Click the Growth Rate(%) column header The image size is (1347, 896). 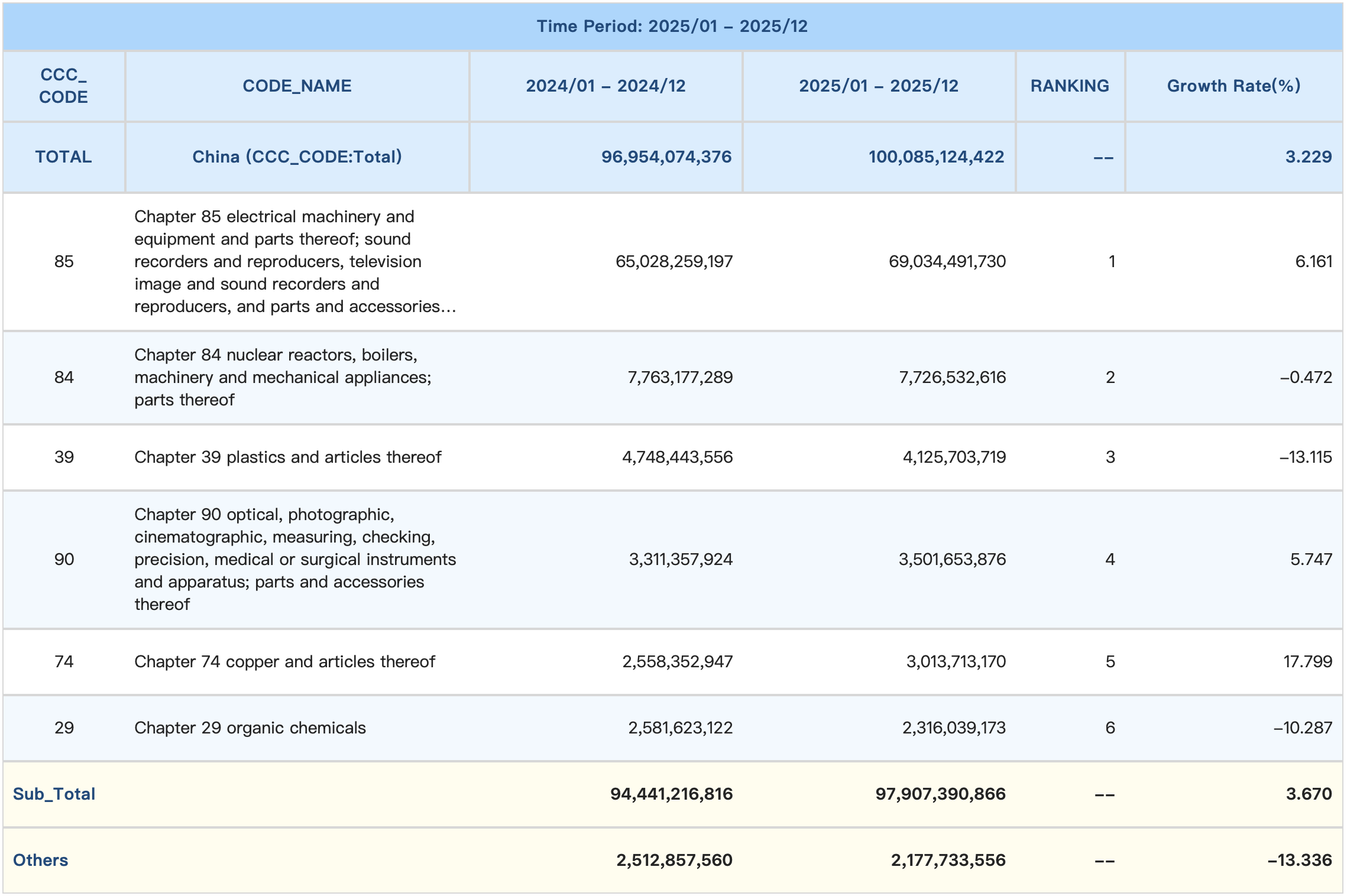coord(1233,86)
